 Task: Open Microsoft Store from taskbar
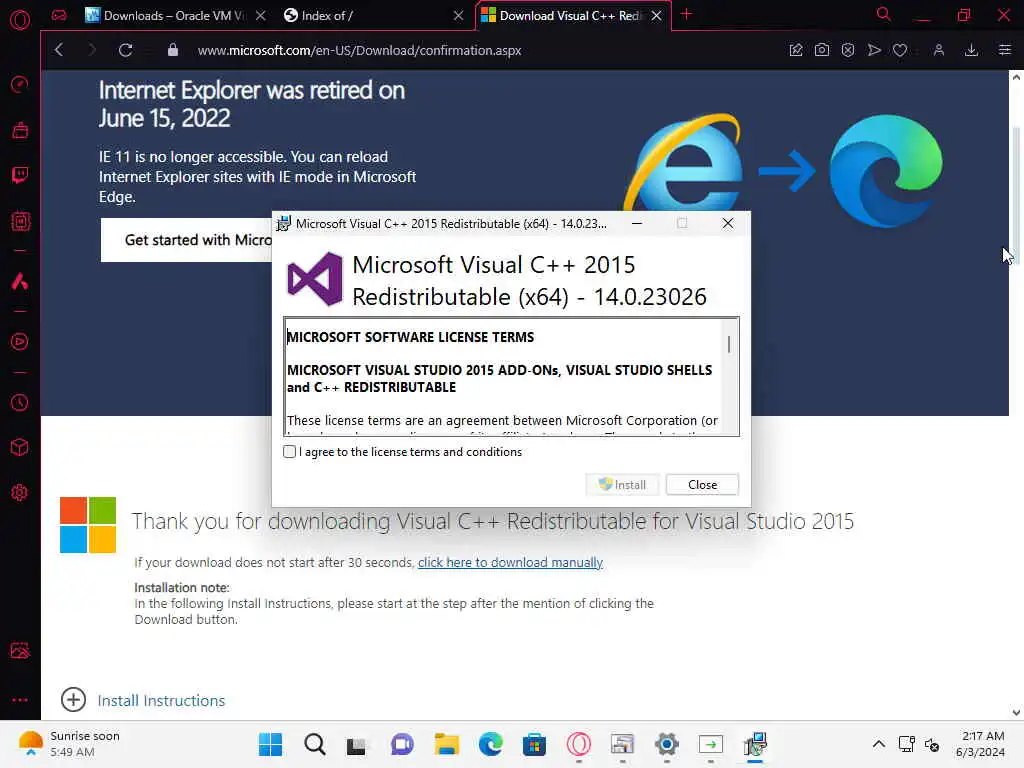point(534,744)
